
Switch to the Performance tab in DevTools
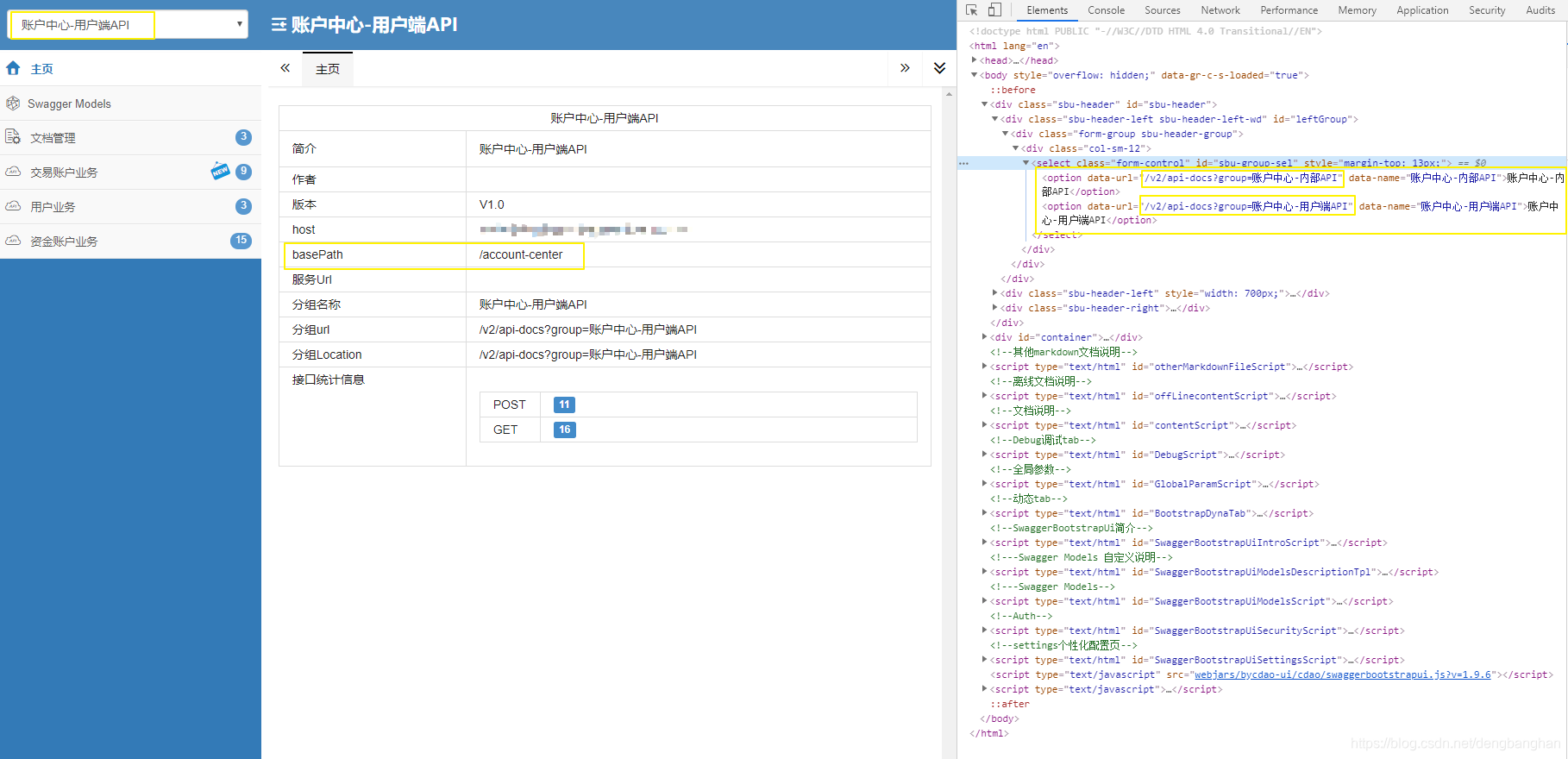(1289, 10)
